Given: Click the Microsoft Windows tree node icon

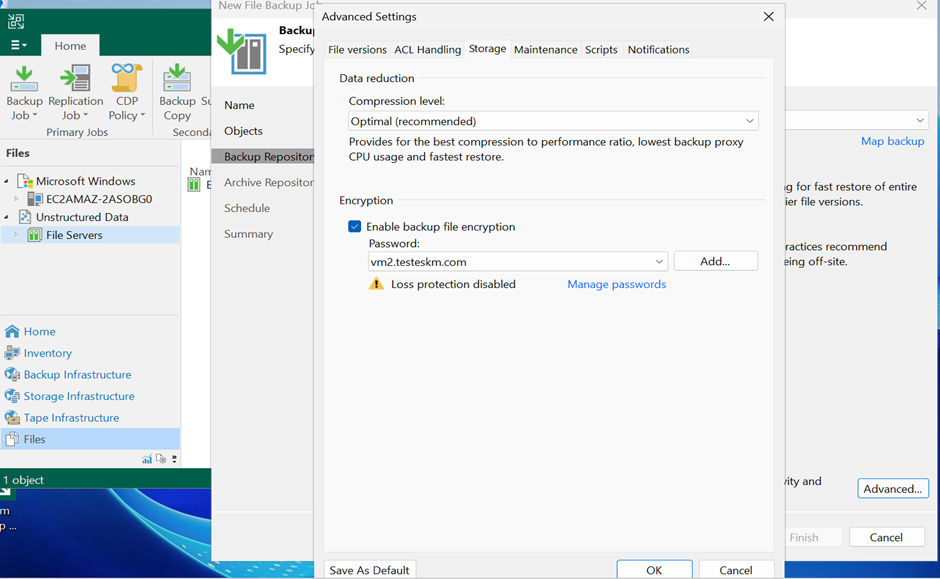Looking at the screenshot, I should tap(25, 181).
